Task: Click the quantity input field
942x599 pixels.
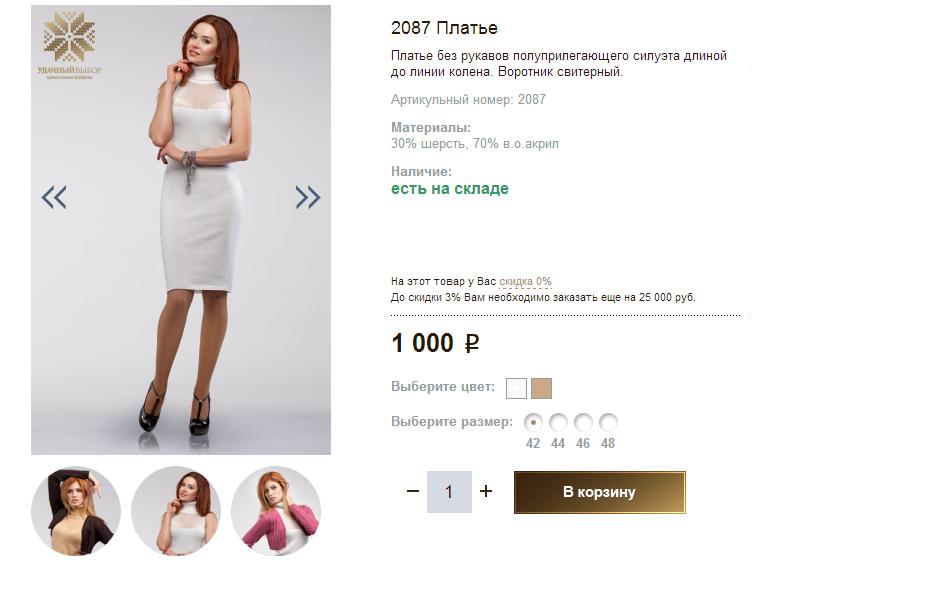Action: point(449,492)
